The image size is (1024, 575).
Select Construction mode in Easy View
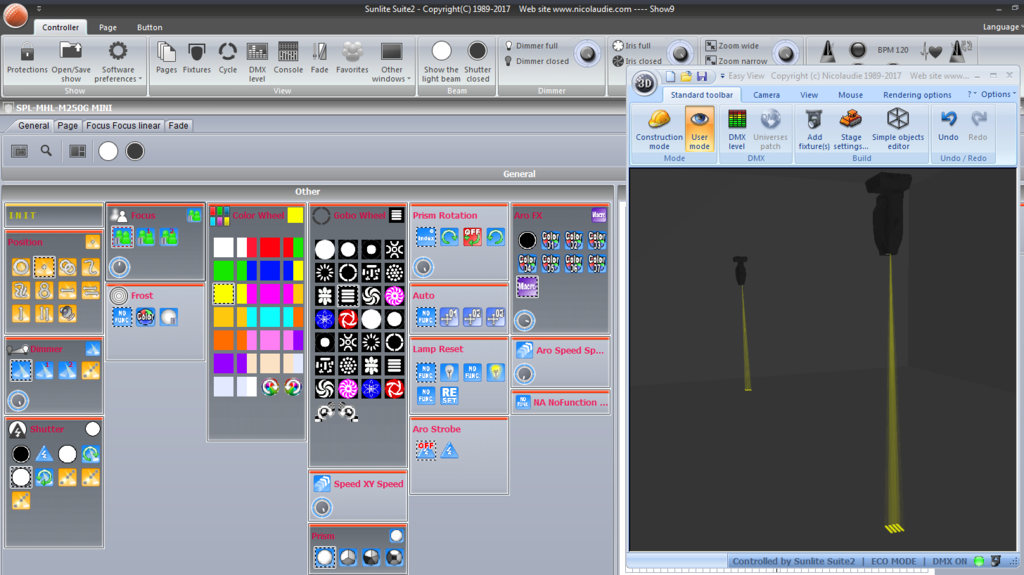(x=659, y=129)
